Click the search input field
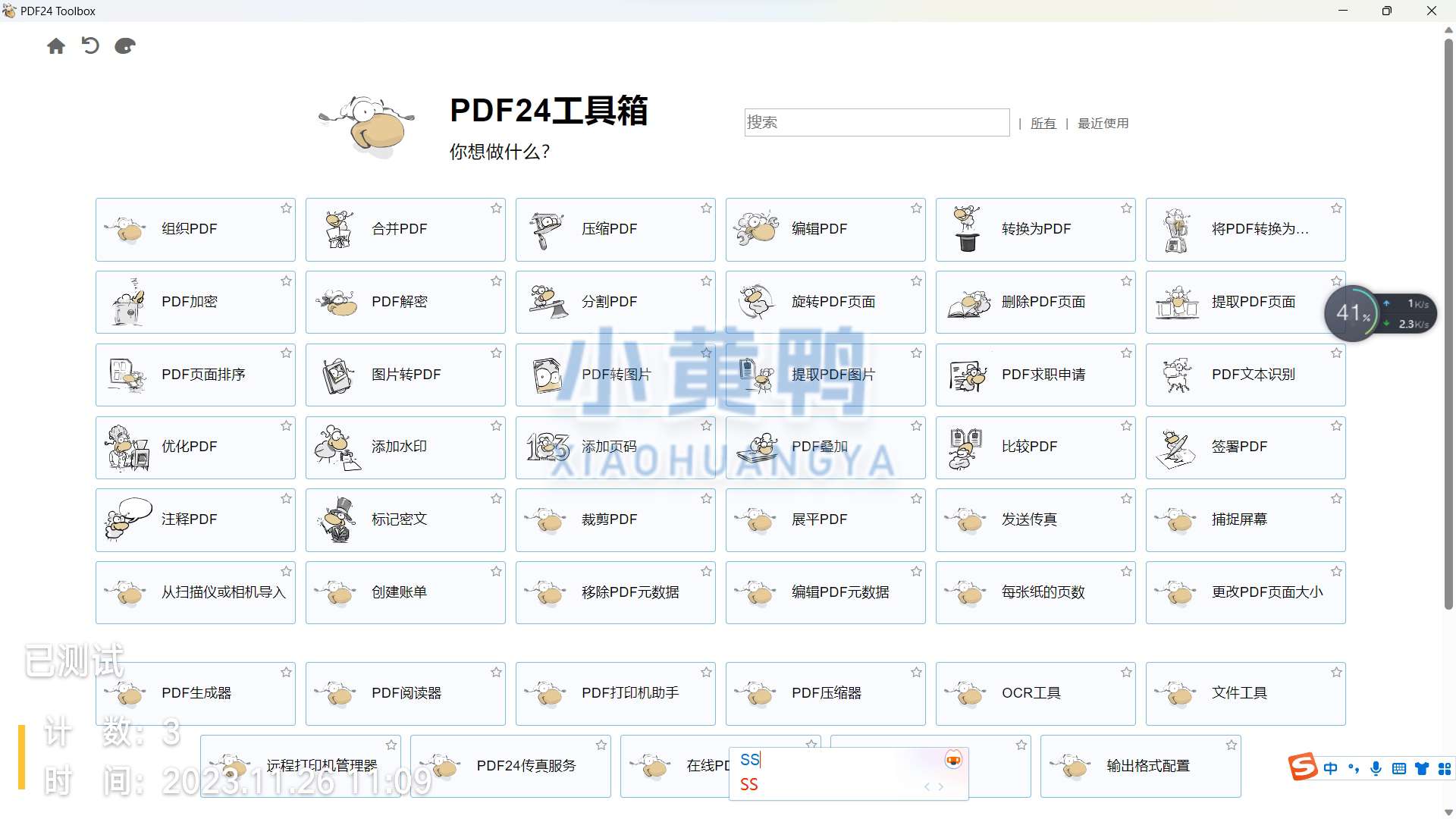 pos(877,122)
